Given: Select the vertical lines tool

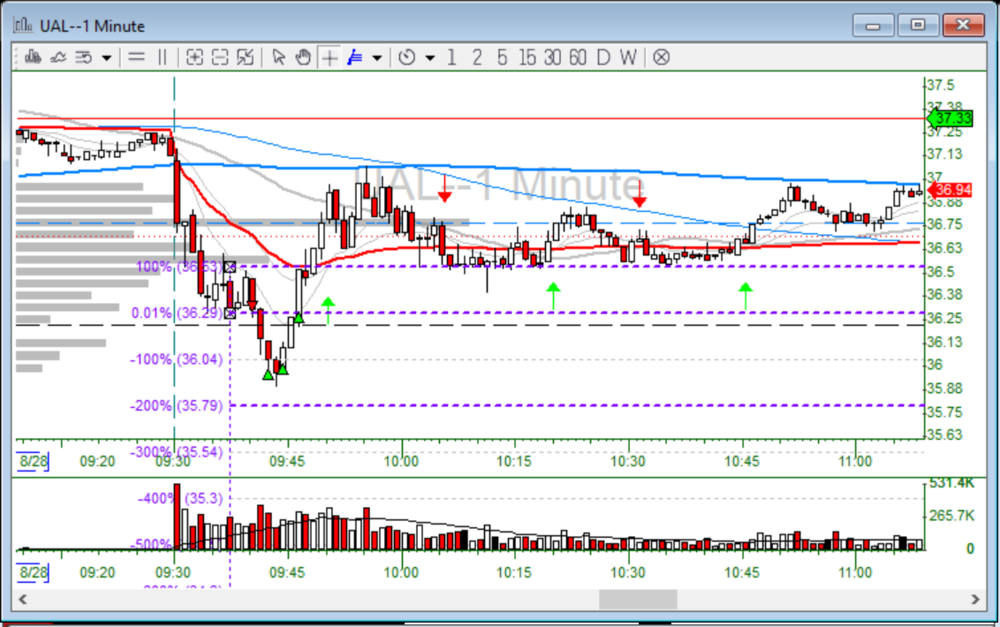Looking at the screenshot, I should coord(162,57).
